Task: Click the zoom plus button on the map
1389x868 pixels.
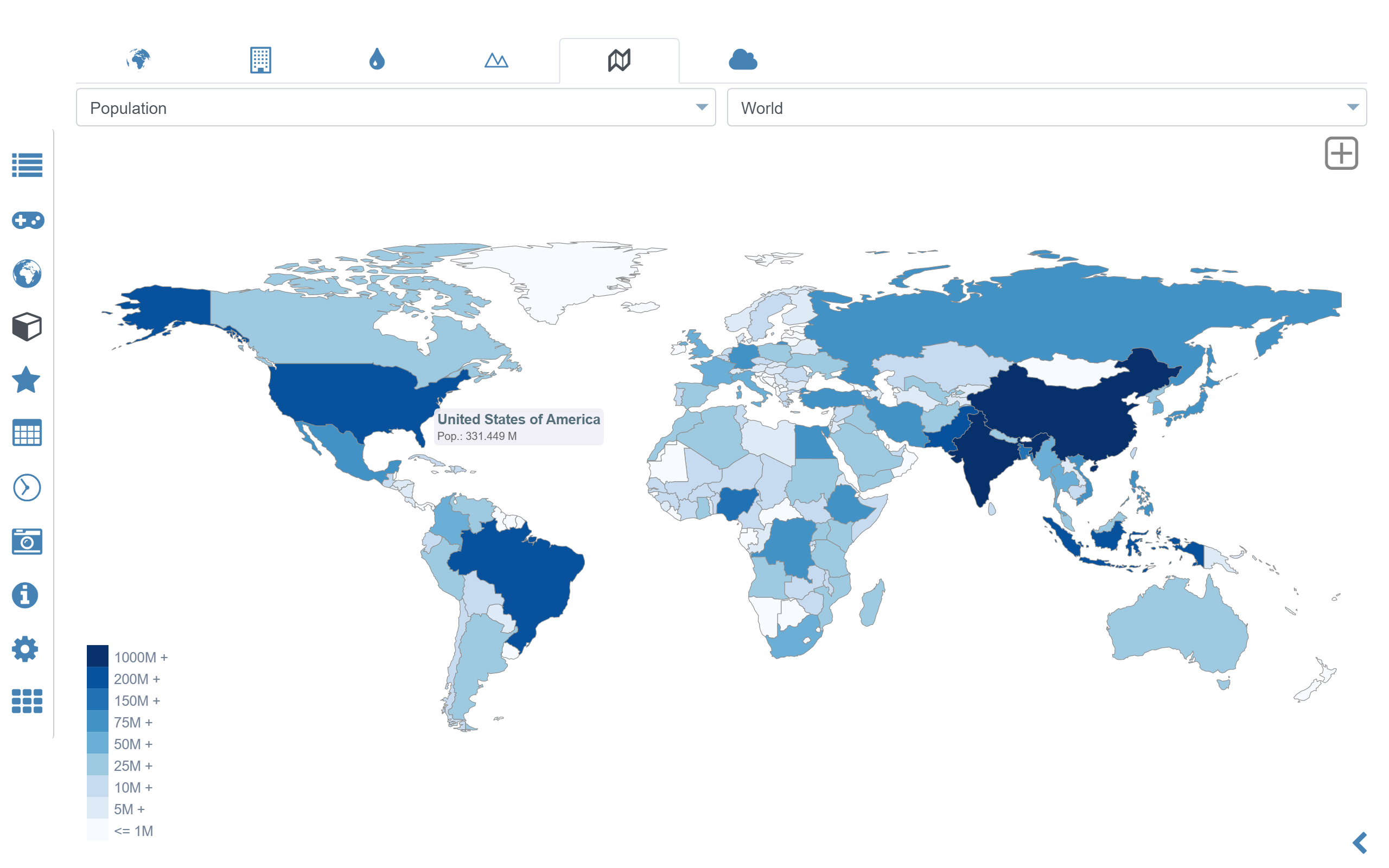Action: [1341, 154]
